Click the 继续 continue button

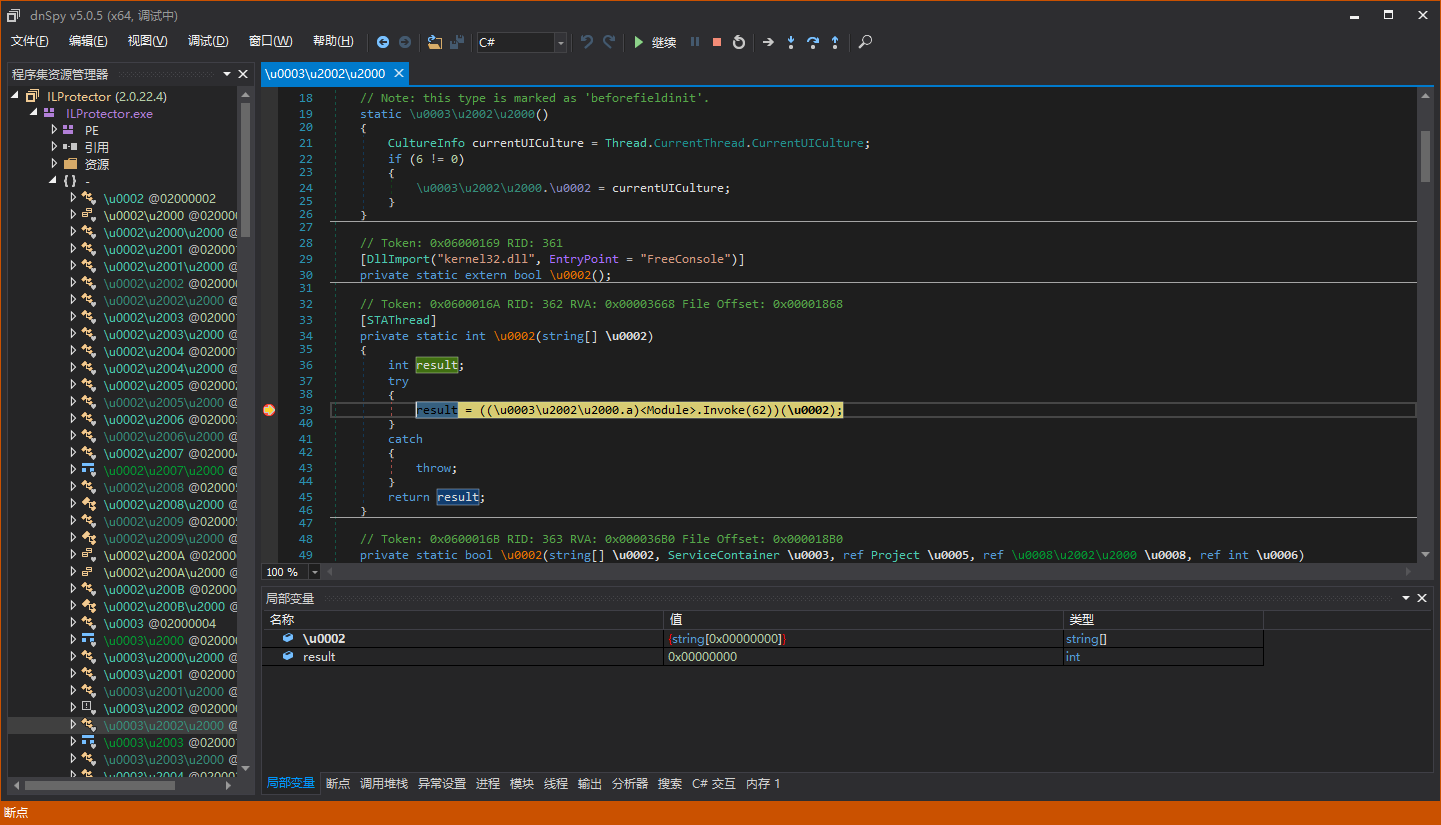click(654, 42)
